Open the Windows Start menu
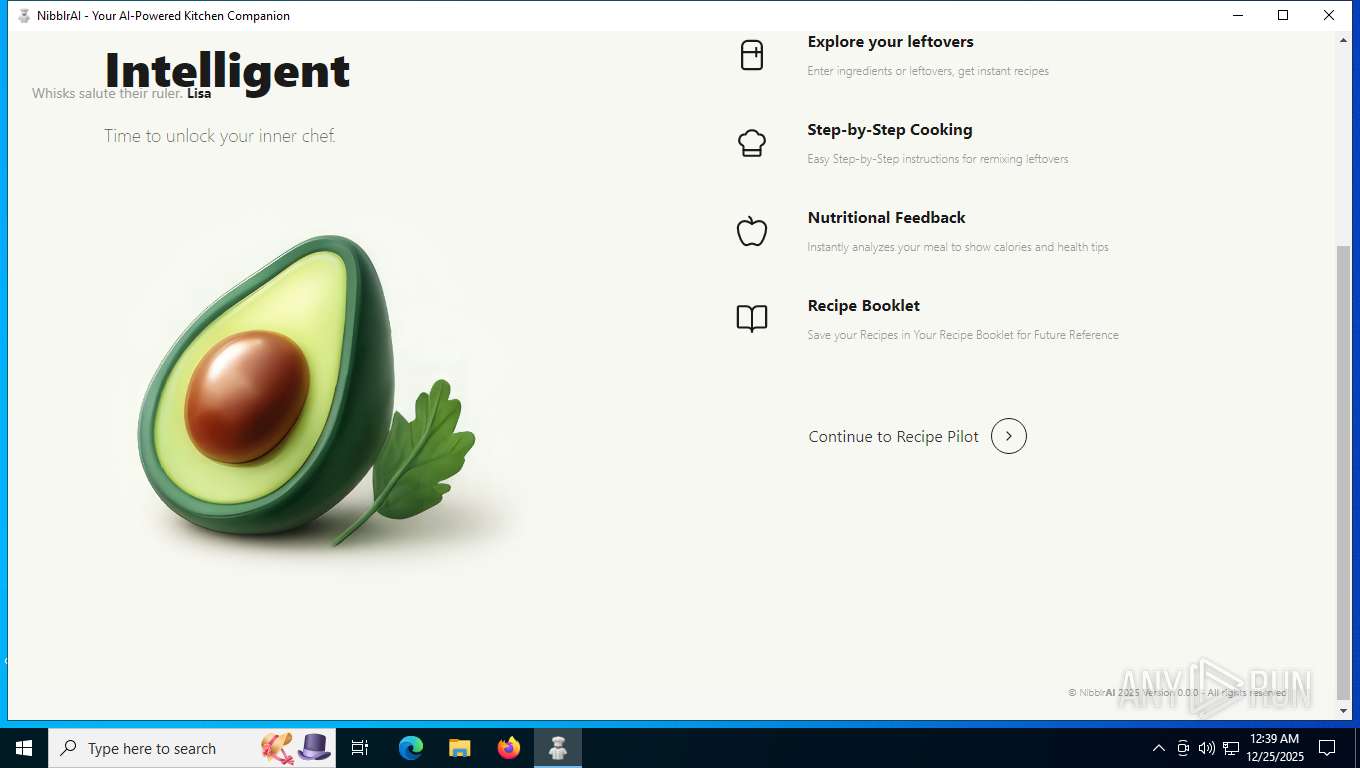 (x=24, y=748)
